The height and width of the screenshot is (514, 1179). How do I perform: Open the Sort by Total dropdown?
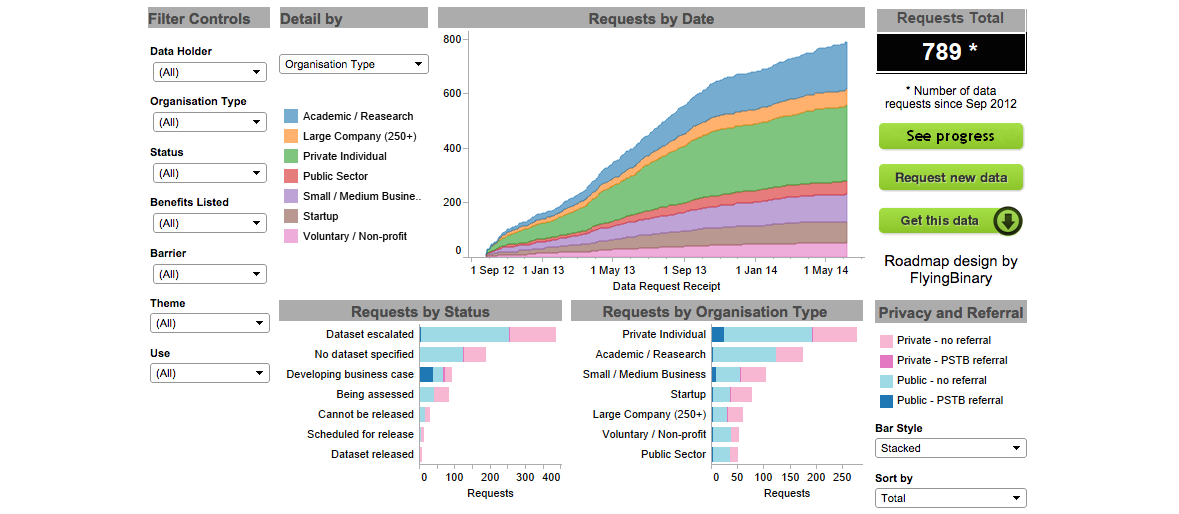coord(950,497)
